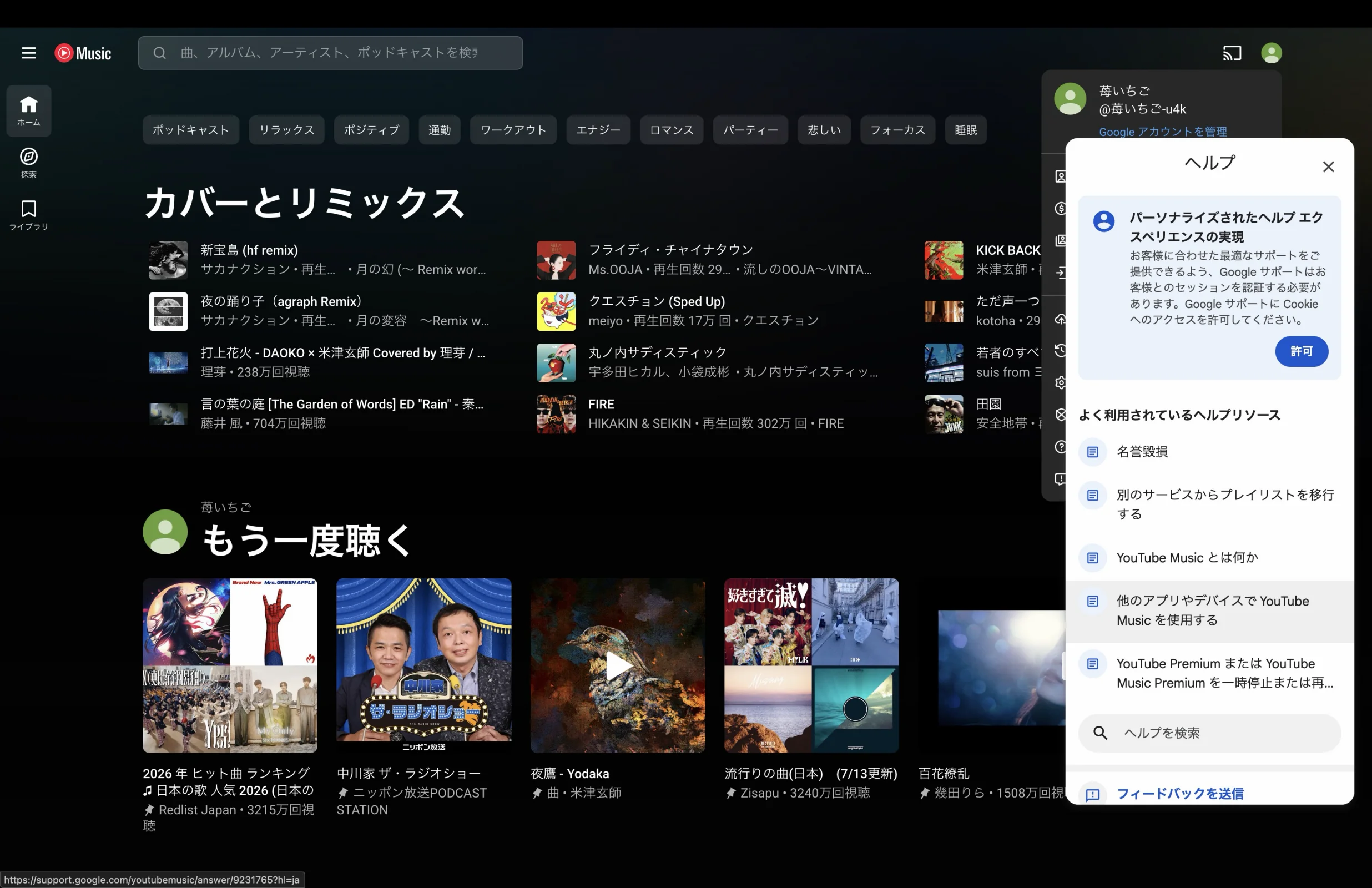Click the KICK BACK song thumbnail

[x=944, y=260]
